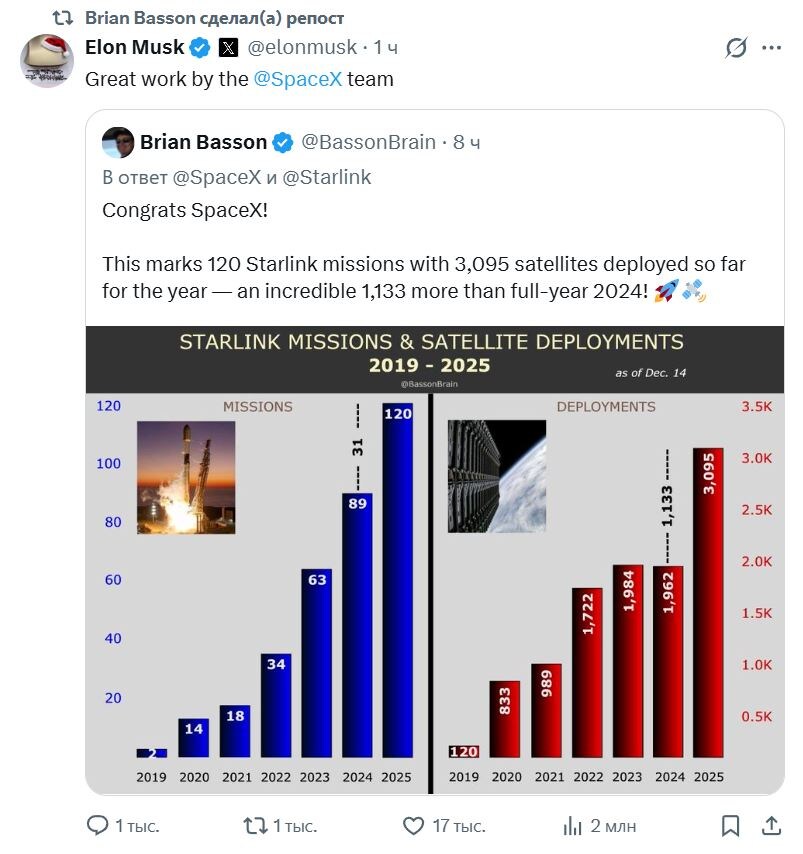Open the @SpaceX mention link
This screenshot has height=854, width=803.
pos(297,79)
